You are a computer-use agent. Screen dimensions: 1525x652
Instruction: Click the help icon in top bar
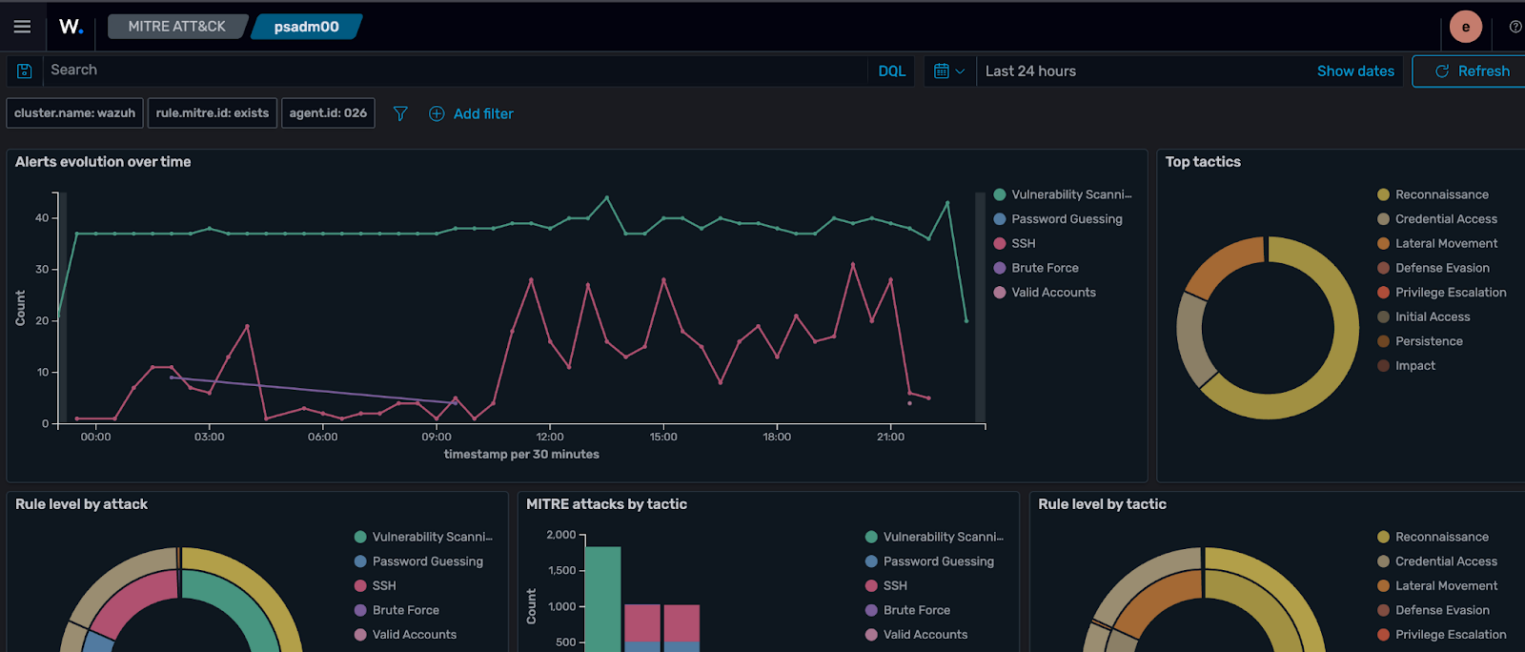(1514, 27)
